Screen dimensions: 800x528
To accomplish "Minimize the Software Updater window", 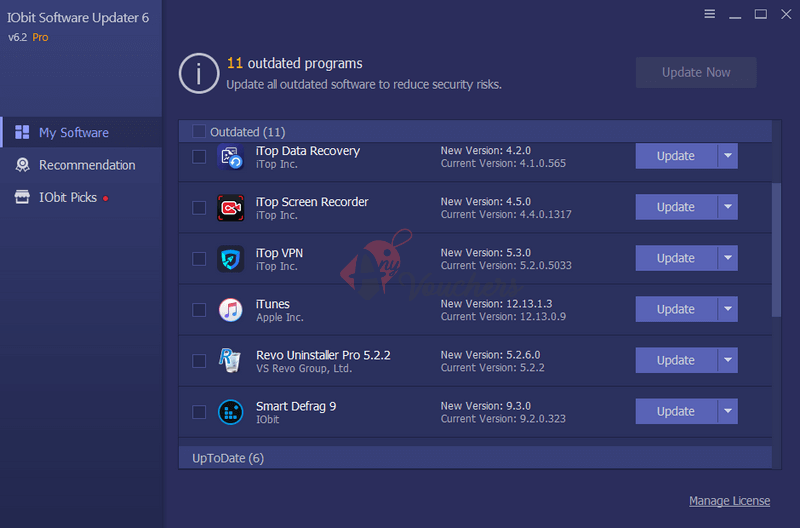I will click(735, 17).
